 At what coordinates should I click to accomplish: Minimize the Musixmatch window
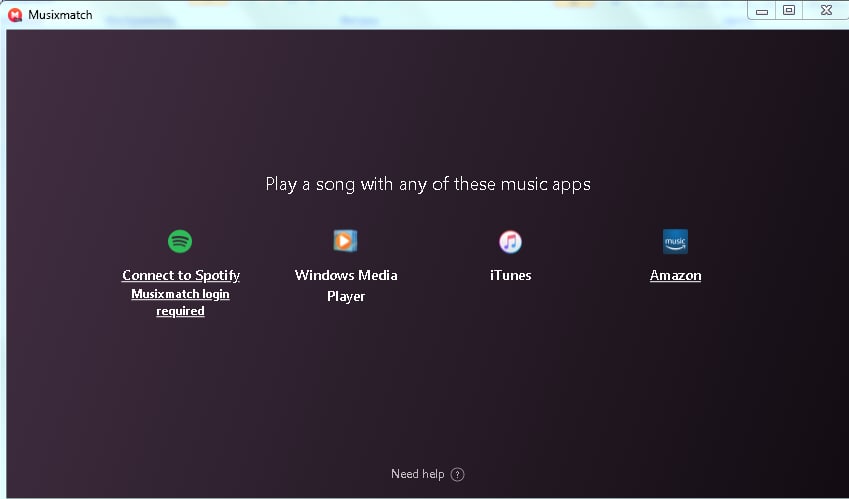pos(762,11)
